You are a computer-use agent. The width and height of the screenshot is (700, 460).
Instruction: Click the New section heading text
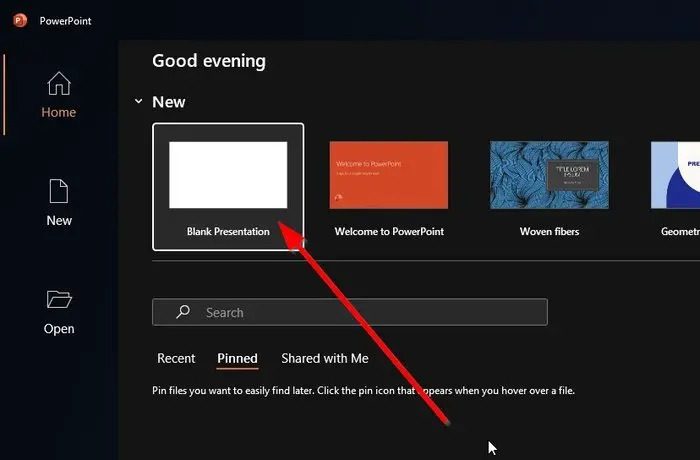point(169,102)
